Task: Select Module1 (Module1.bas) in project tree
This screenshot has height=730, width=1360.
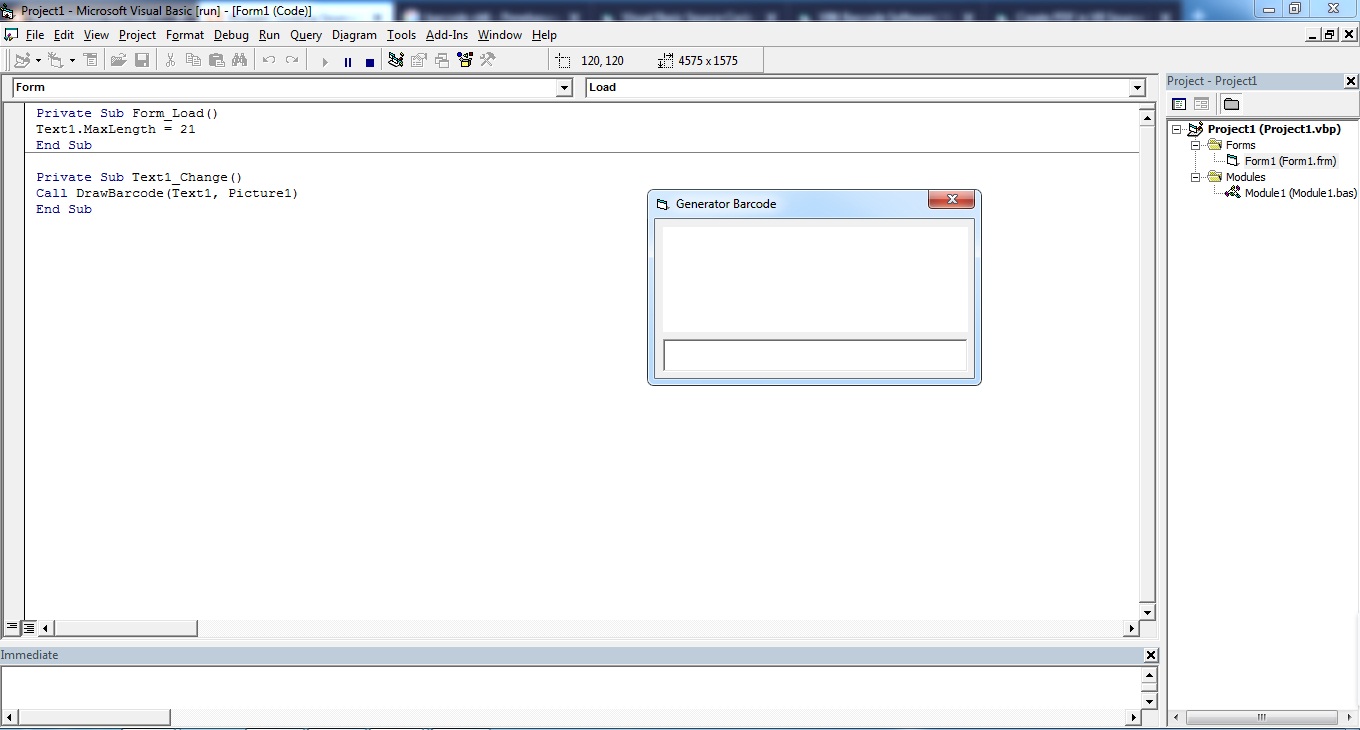Action: 1300,193
